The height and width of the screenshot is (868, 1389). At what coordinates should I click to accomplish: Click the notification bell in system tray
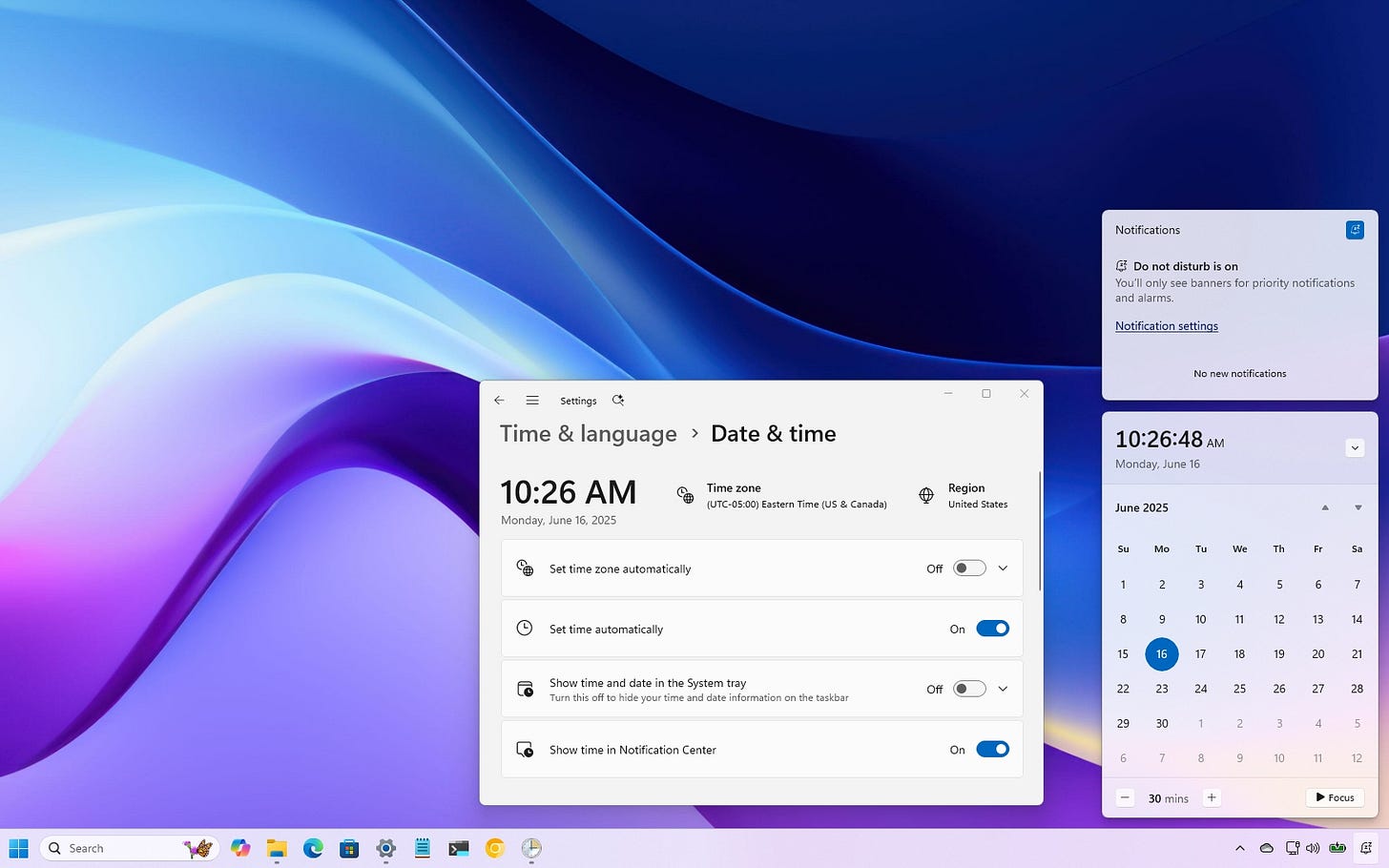click(1367, 848)
